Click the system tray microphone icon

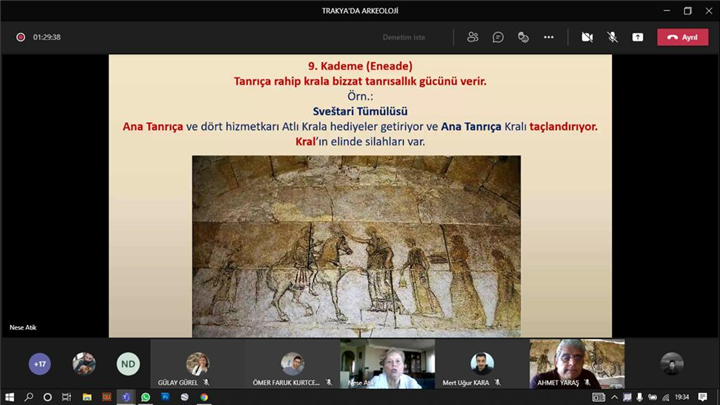coord(640,397)
